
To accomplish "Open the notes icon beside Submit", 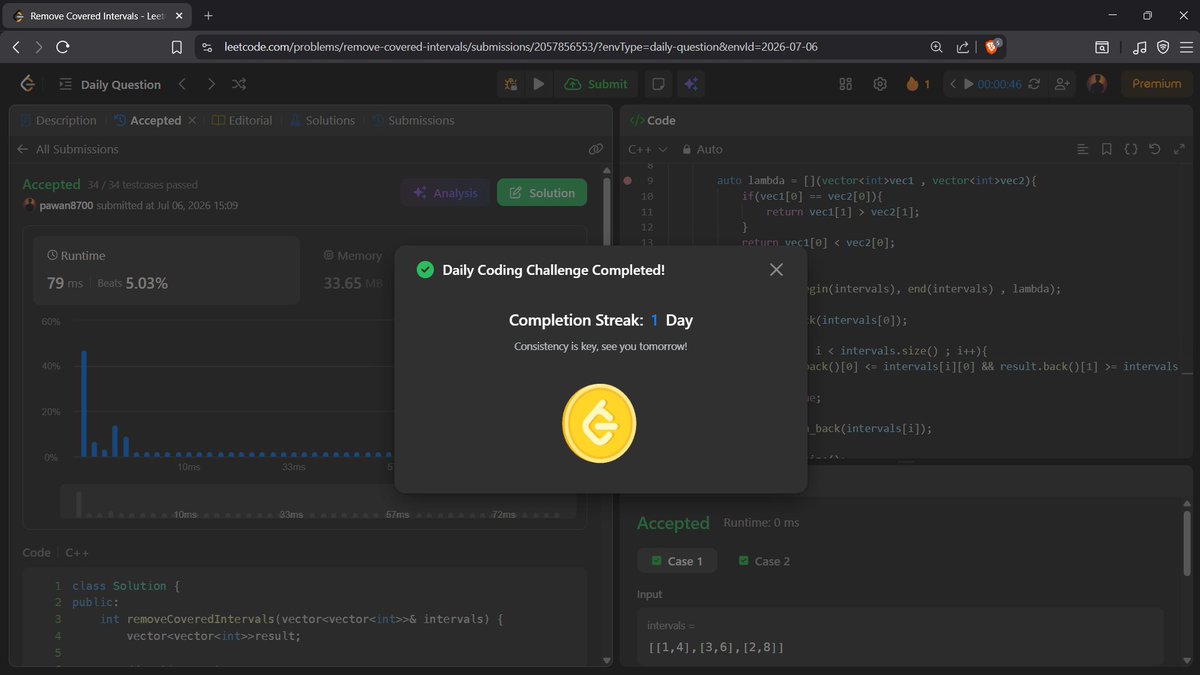I will tap(657, 84).
